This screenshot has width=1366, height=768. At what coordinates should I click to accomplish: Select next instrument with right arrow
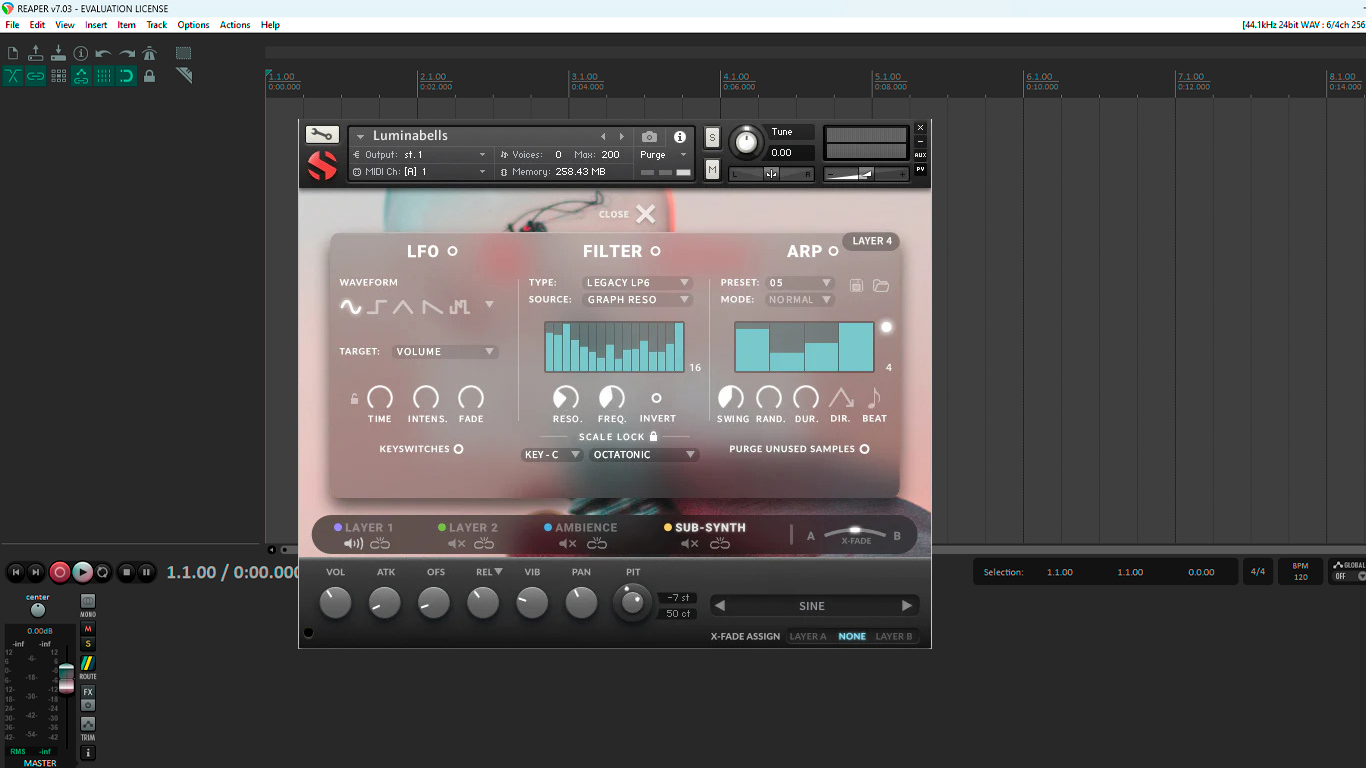tap(622, 136)
